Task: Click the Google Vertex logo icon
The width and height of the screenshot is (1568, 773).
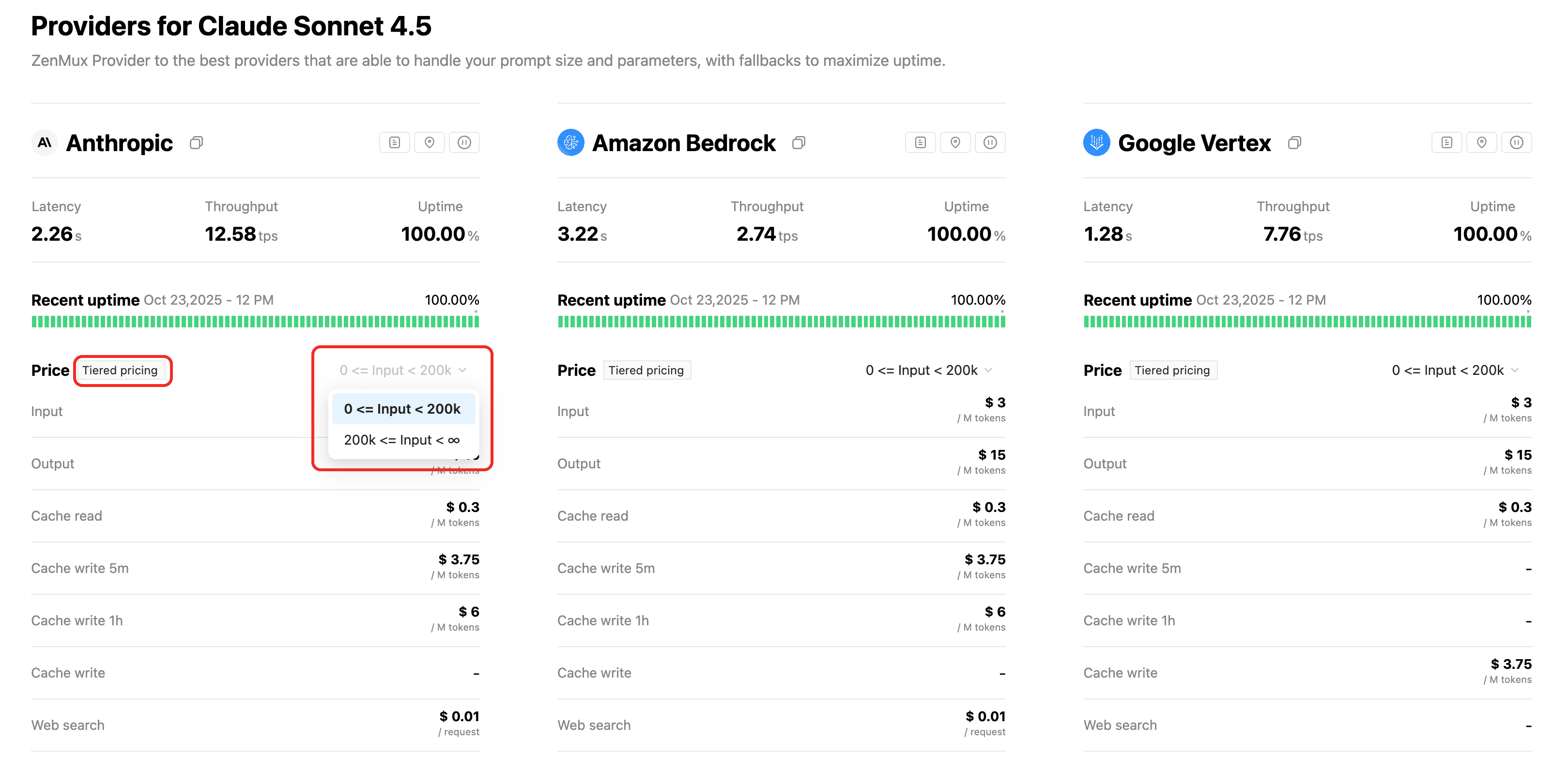Action: (1096, 142)
